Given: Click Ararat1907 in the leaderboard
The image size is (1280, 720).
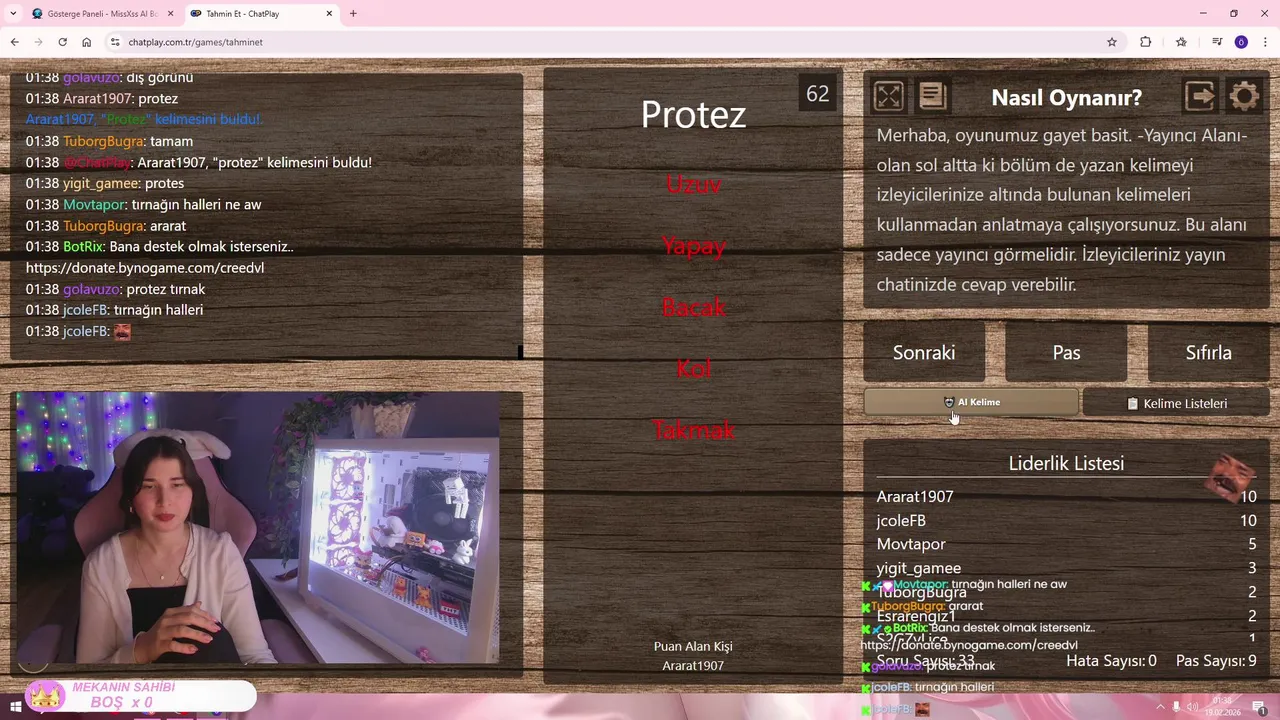Looking at the screenshot, I should [x=914, y=496].
